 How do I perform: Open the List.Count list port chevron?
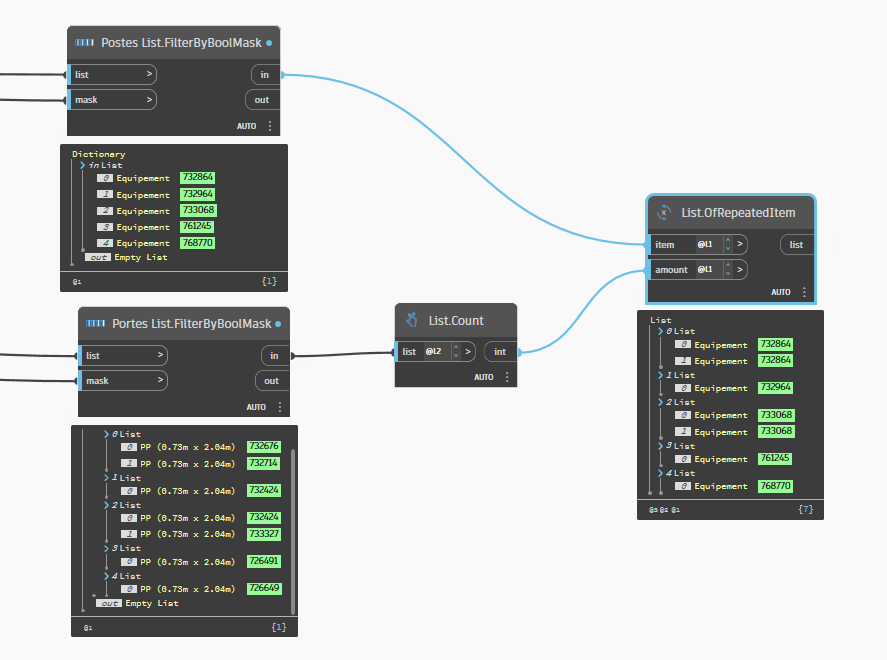[466, 352]
